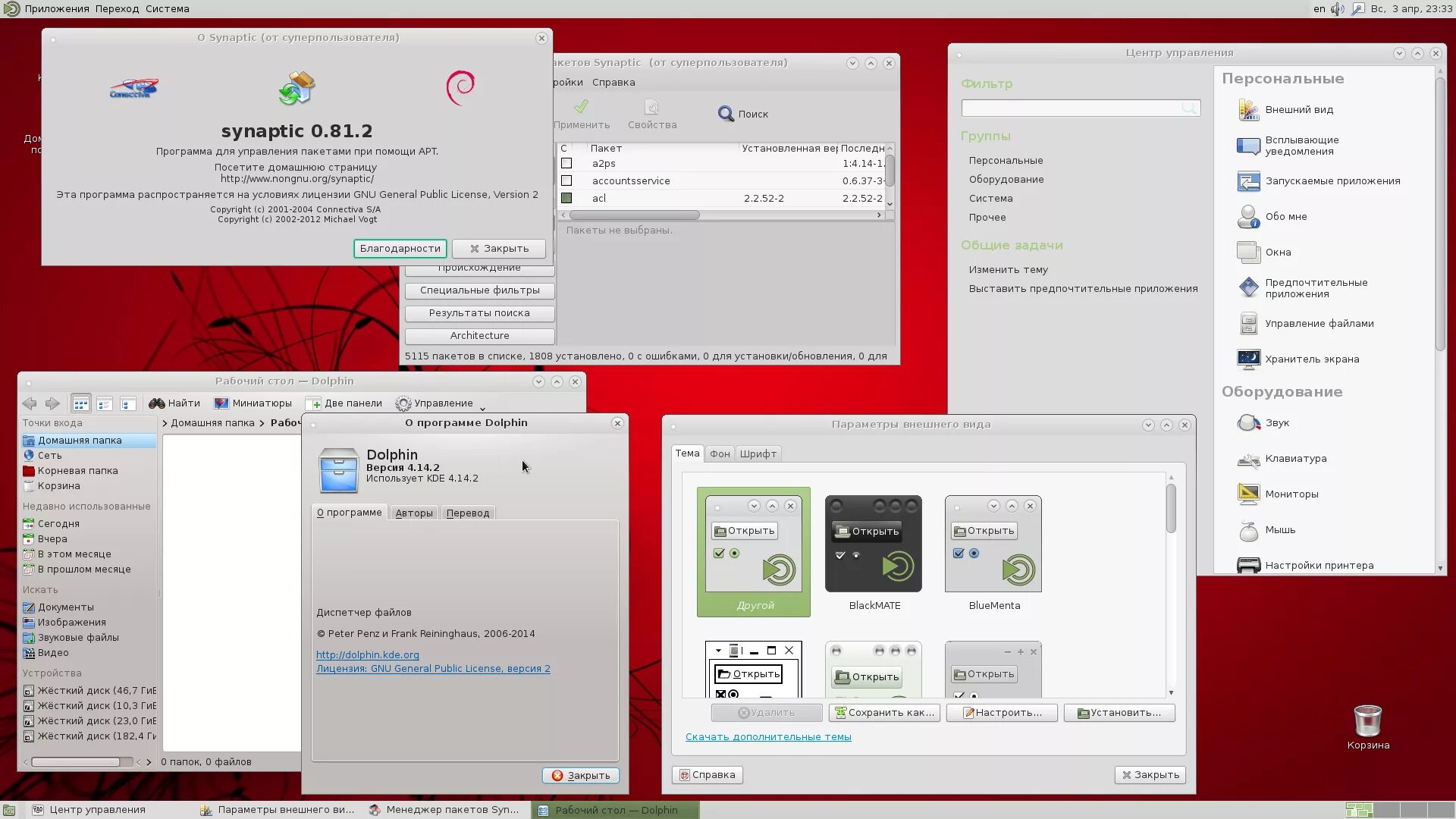This screenshot has height=819, width=1456.
Task: Select the BlackMATE theme thumbnail
Action: [874, 544]
